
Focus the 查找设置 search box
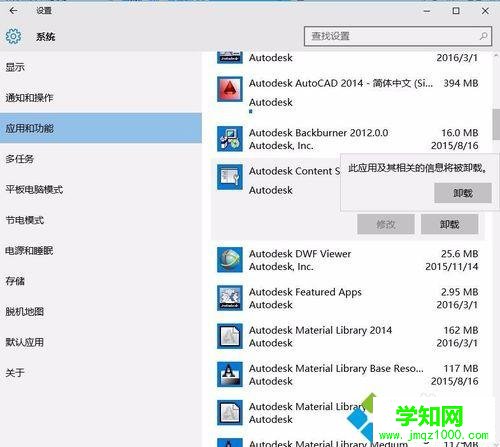pos(398,36)
